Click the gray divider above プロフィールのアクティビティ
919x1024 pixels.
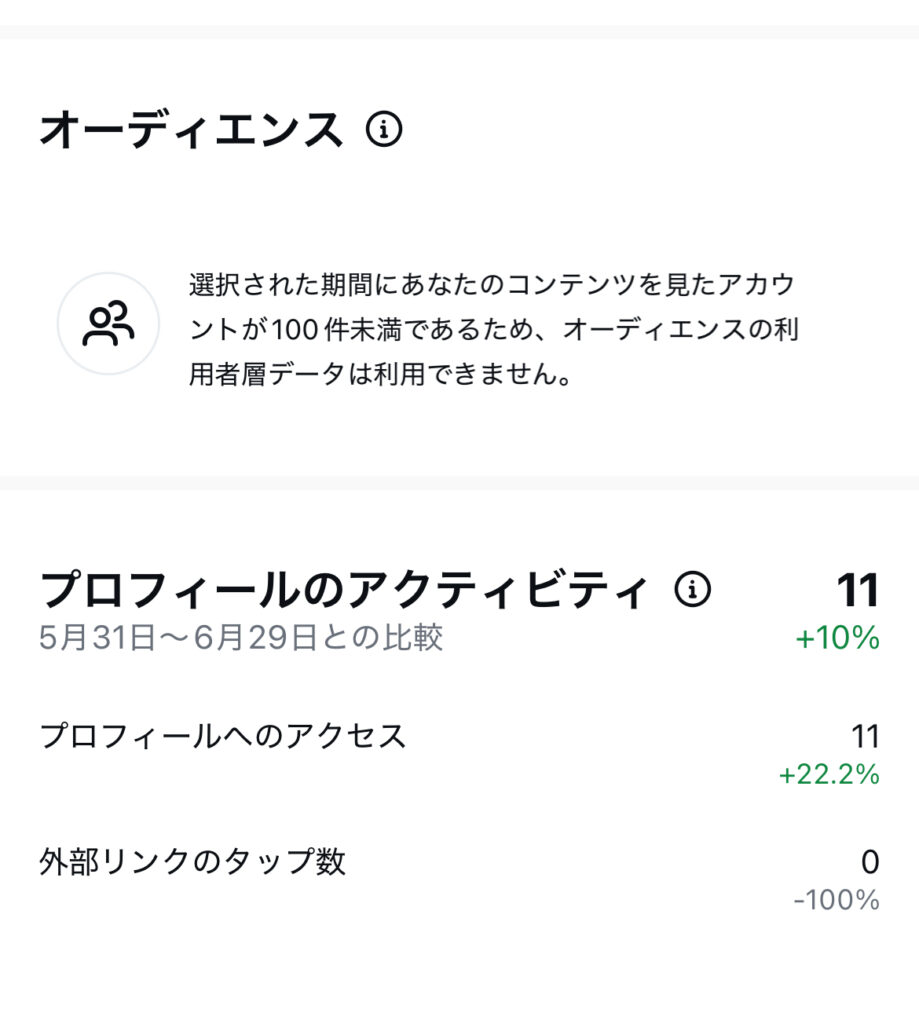pyautogui.click(x=459, y=483)
